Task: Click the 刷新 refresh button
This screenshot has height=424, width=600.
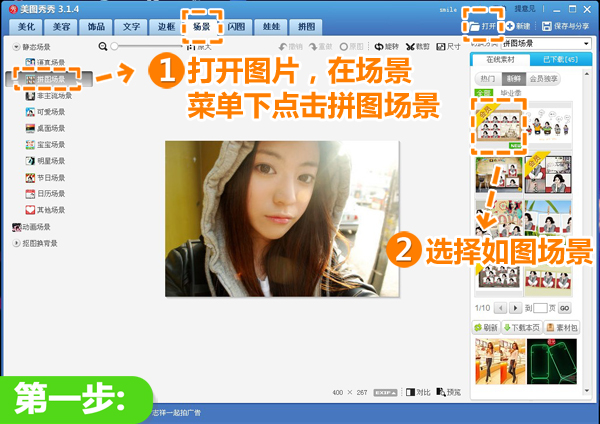Action: 486,328
